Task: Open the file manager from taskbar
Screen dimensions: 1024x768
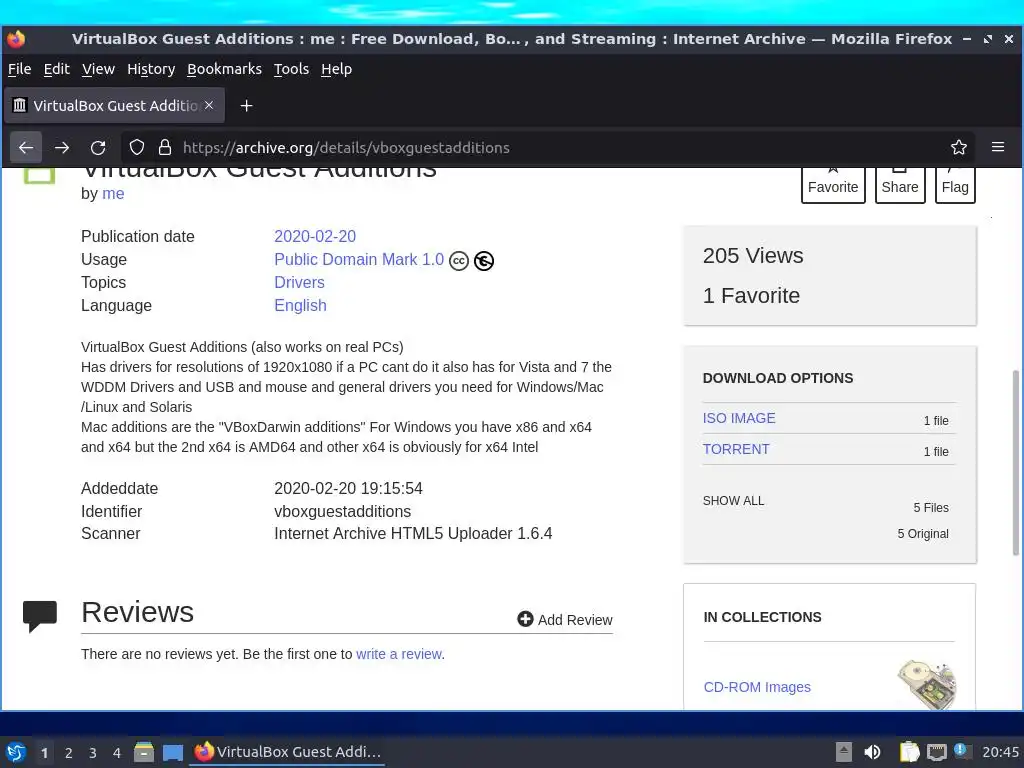Action: coord(144,752)
